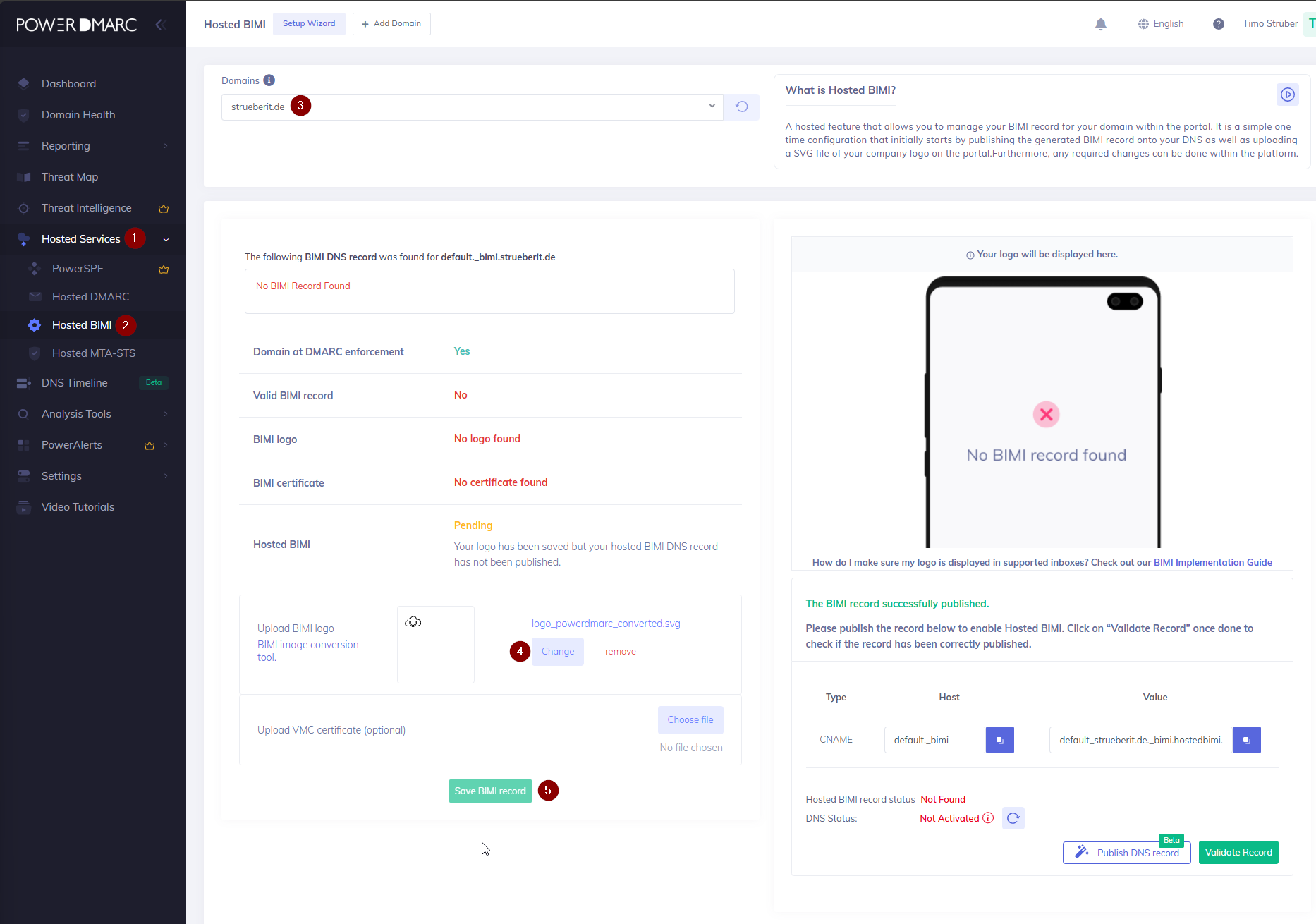Expand the Reporting submenu
The height and width of the screenshot is (924, 1316).
point(166,146)
